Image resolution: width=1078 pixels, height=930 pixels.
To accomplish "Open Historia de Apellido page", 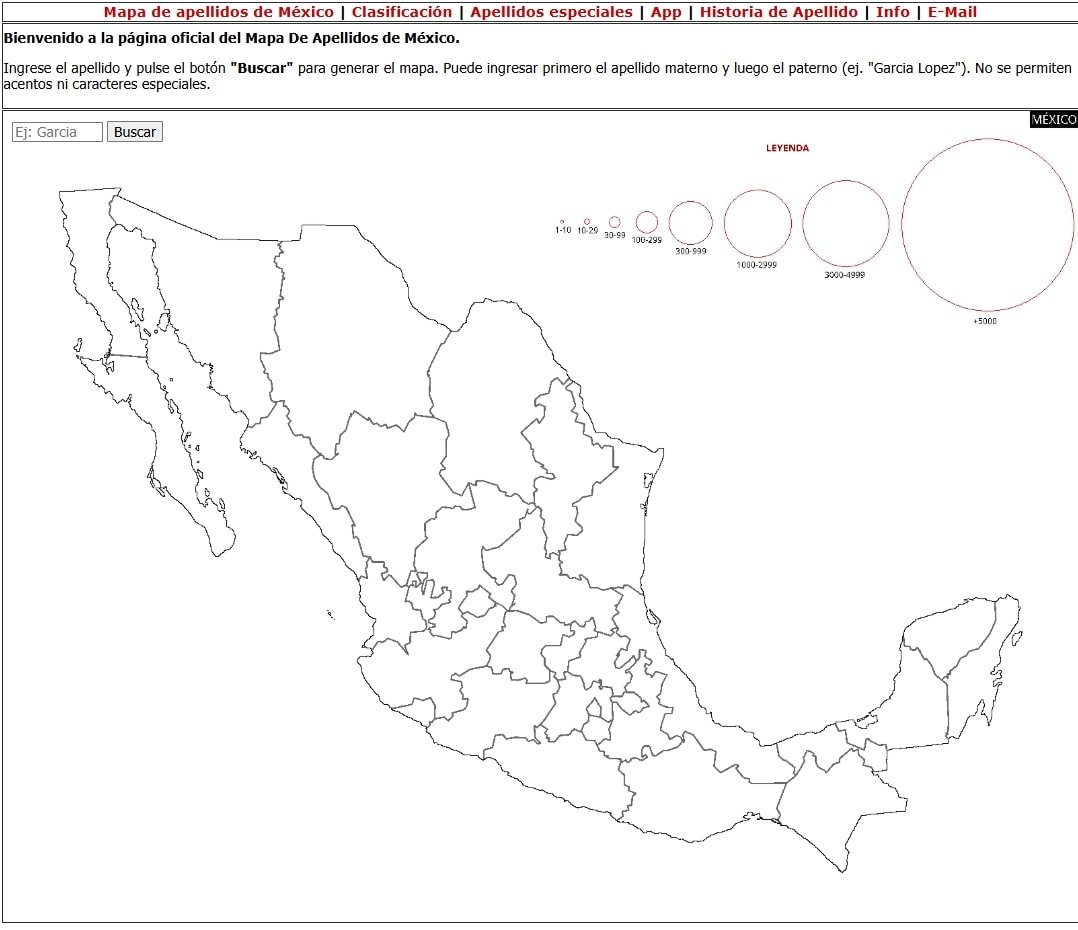I will coord(778,12).
